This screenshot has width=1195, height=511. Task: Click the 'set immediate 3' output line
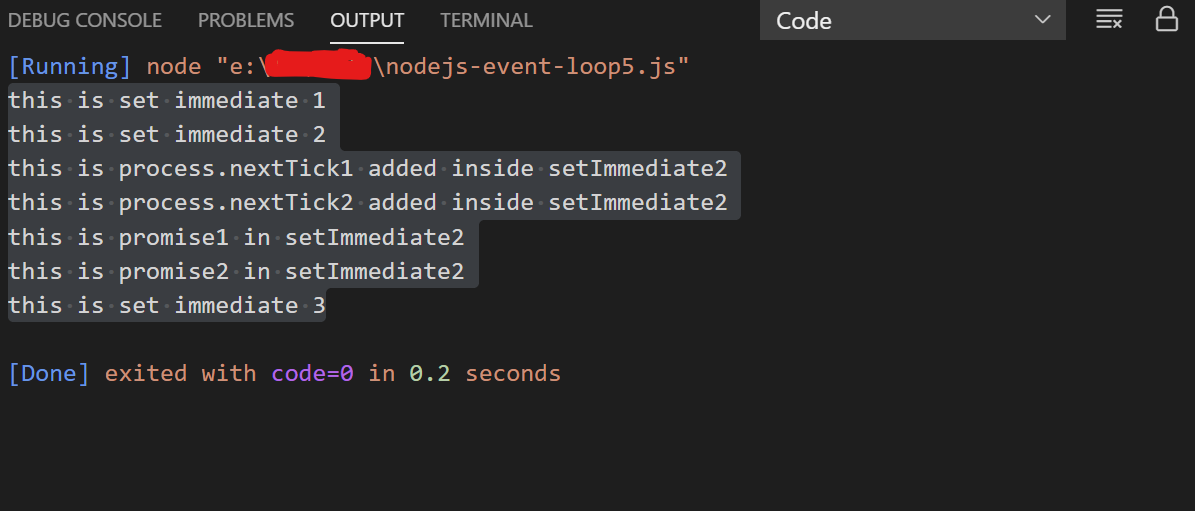pos(167,305)
